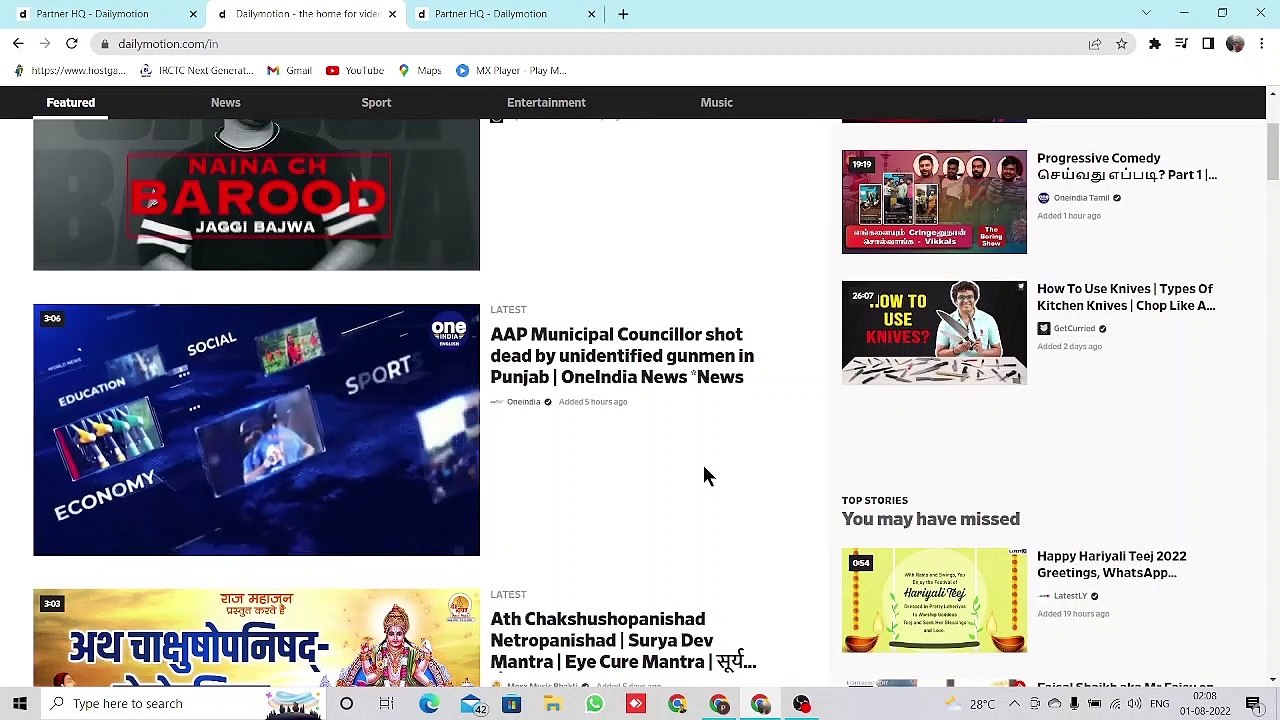This screenshot has height=720, width=1280.
Task: Open AAP Municipal Councillor headline
Action: 622,356
